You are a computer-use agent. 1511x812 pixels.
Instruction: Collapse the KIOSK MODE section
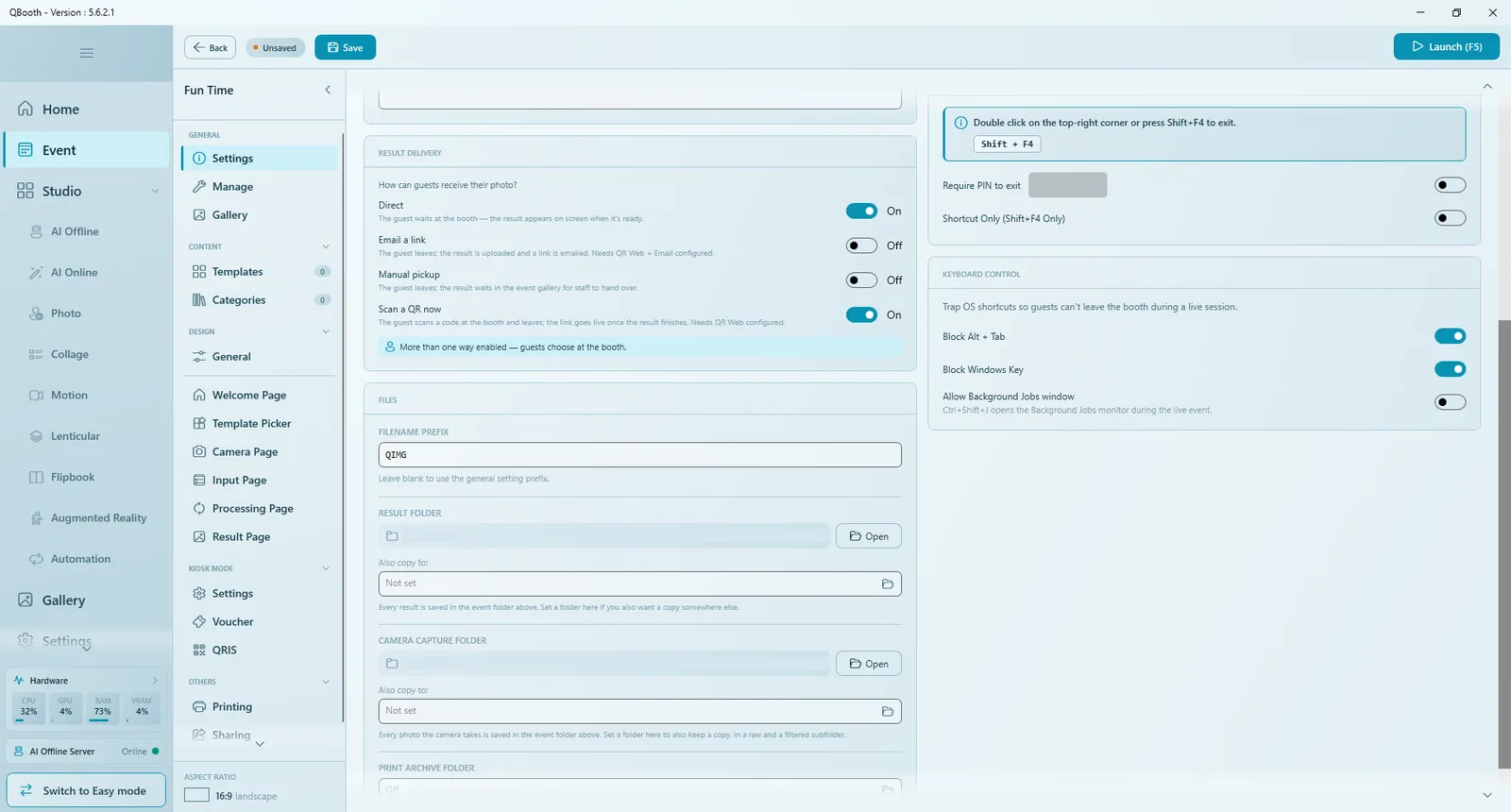click(x=326, y=568)
